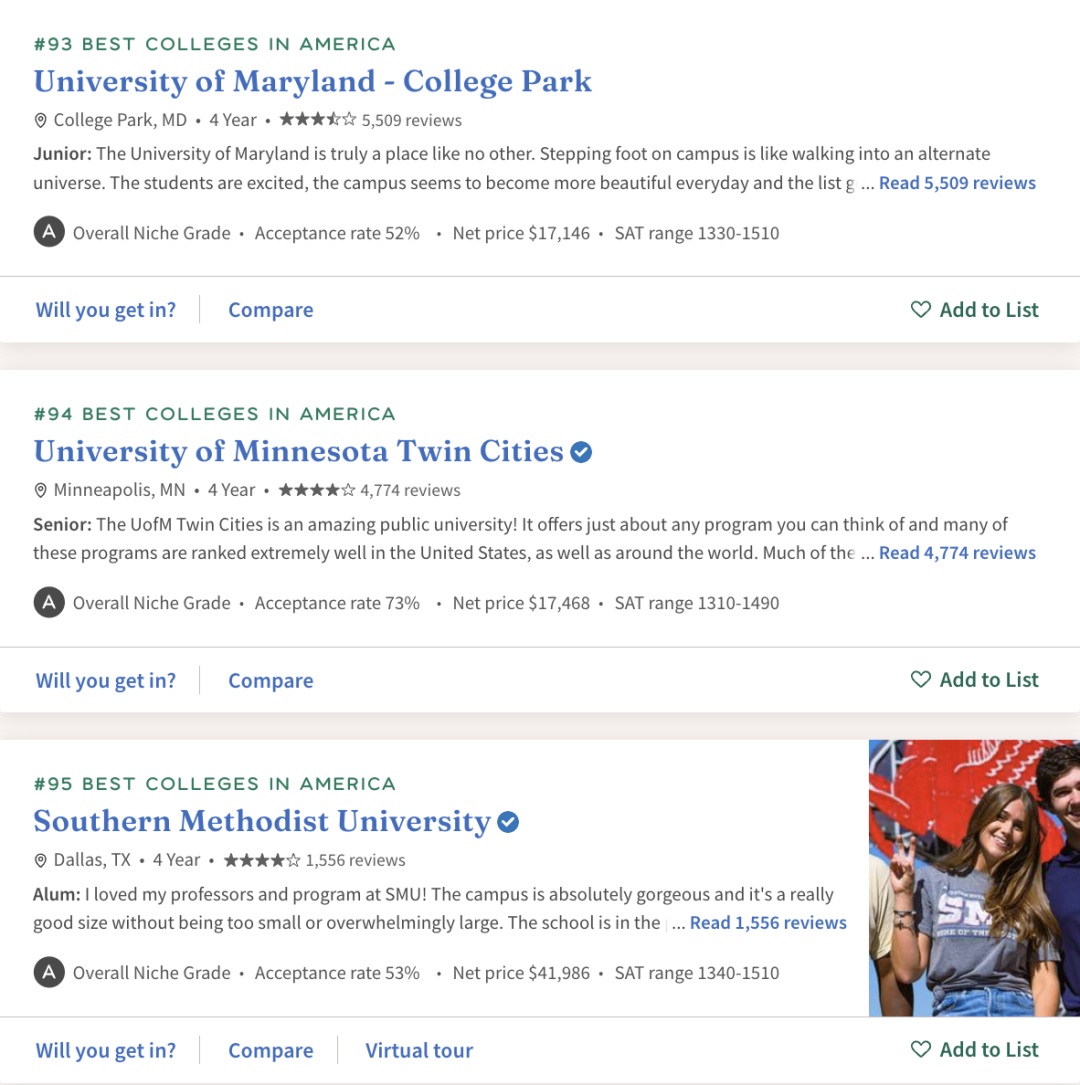
Task: Click verified checkmark beside Southern Methodist University
Action: 508,822
